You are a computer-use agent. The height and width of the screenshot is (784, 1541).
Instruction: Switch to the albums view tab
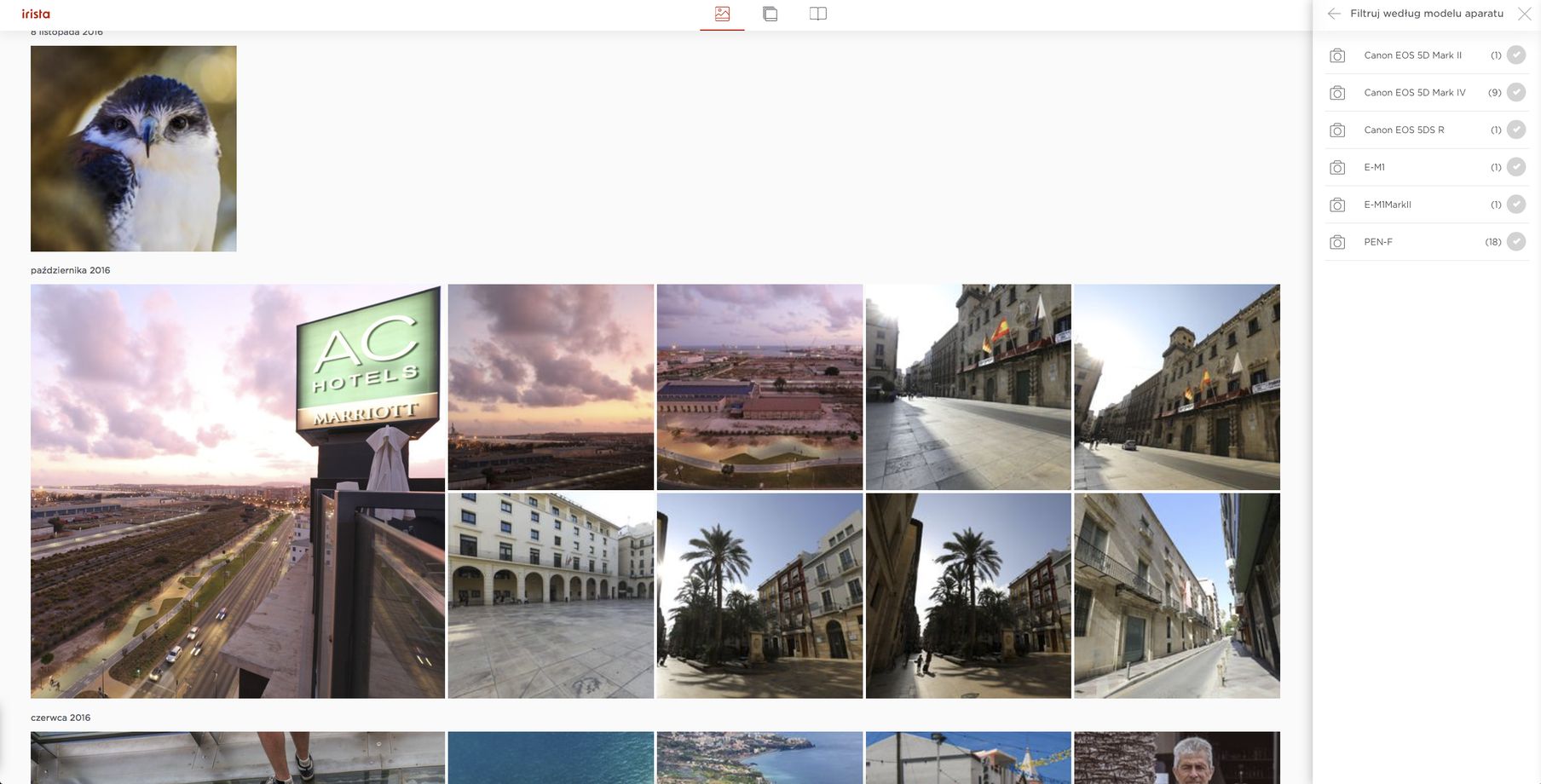click(770, 14)
